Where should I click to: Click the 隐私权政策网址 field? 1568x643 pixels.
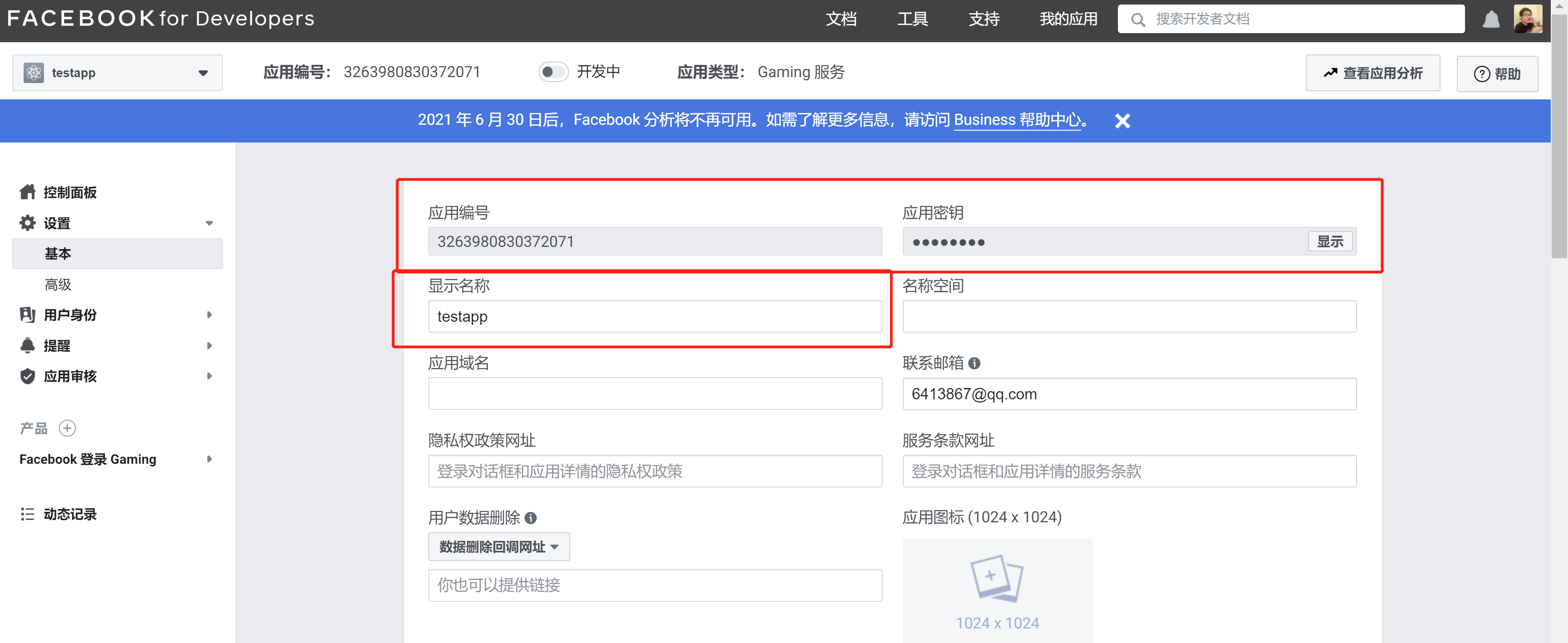[x=655, y=471]
